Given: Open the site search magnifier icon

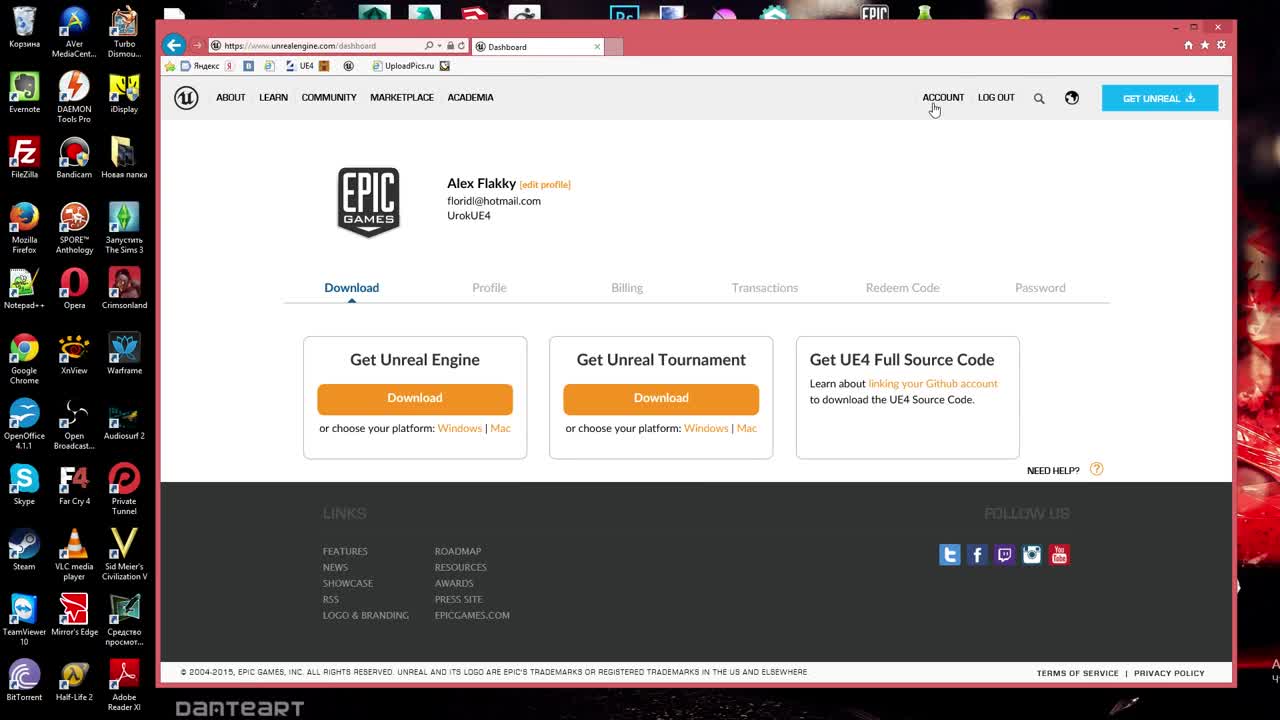Looking at the screenshot, I should pos(1039,98).
